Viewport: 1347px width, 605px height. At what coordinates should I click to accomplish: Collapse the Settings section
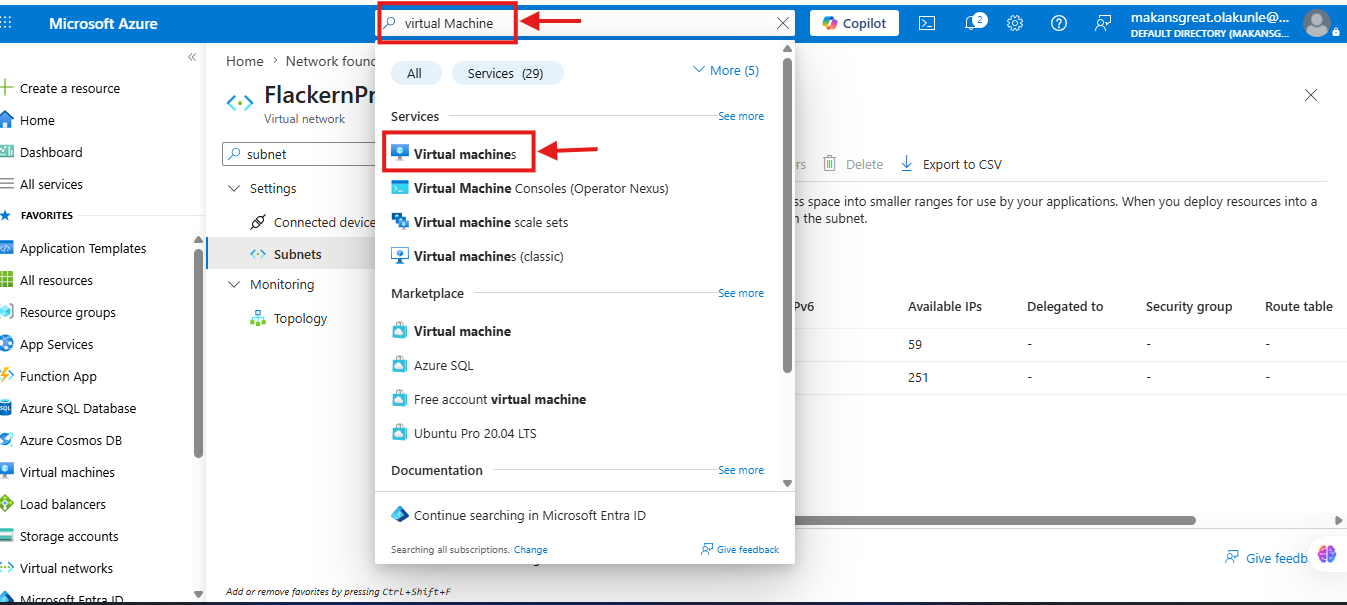[235, 189]
